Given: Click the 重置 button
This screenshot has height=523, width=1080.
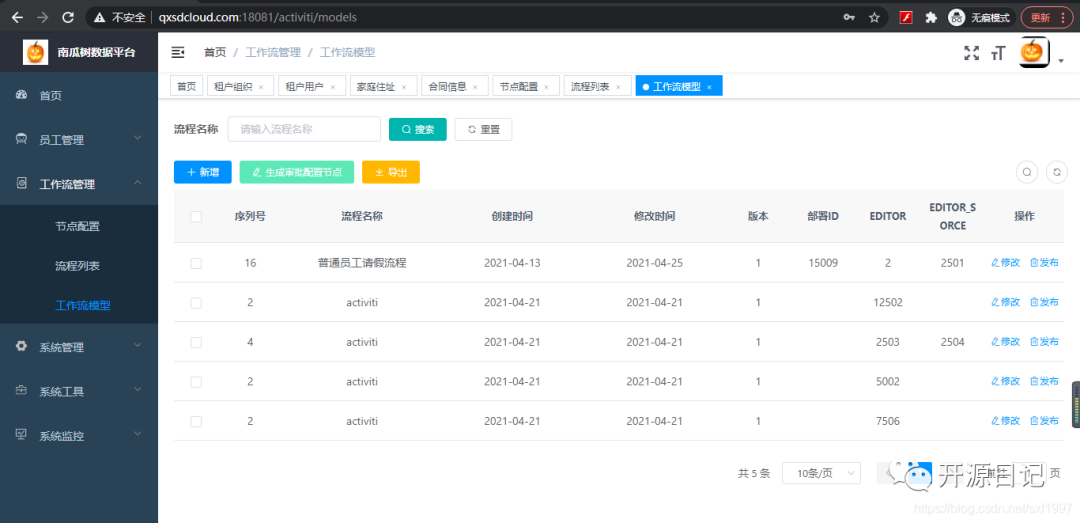Looking at the screenshot, I should pyautogui.click(x=483, y=129).
